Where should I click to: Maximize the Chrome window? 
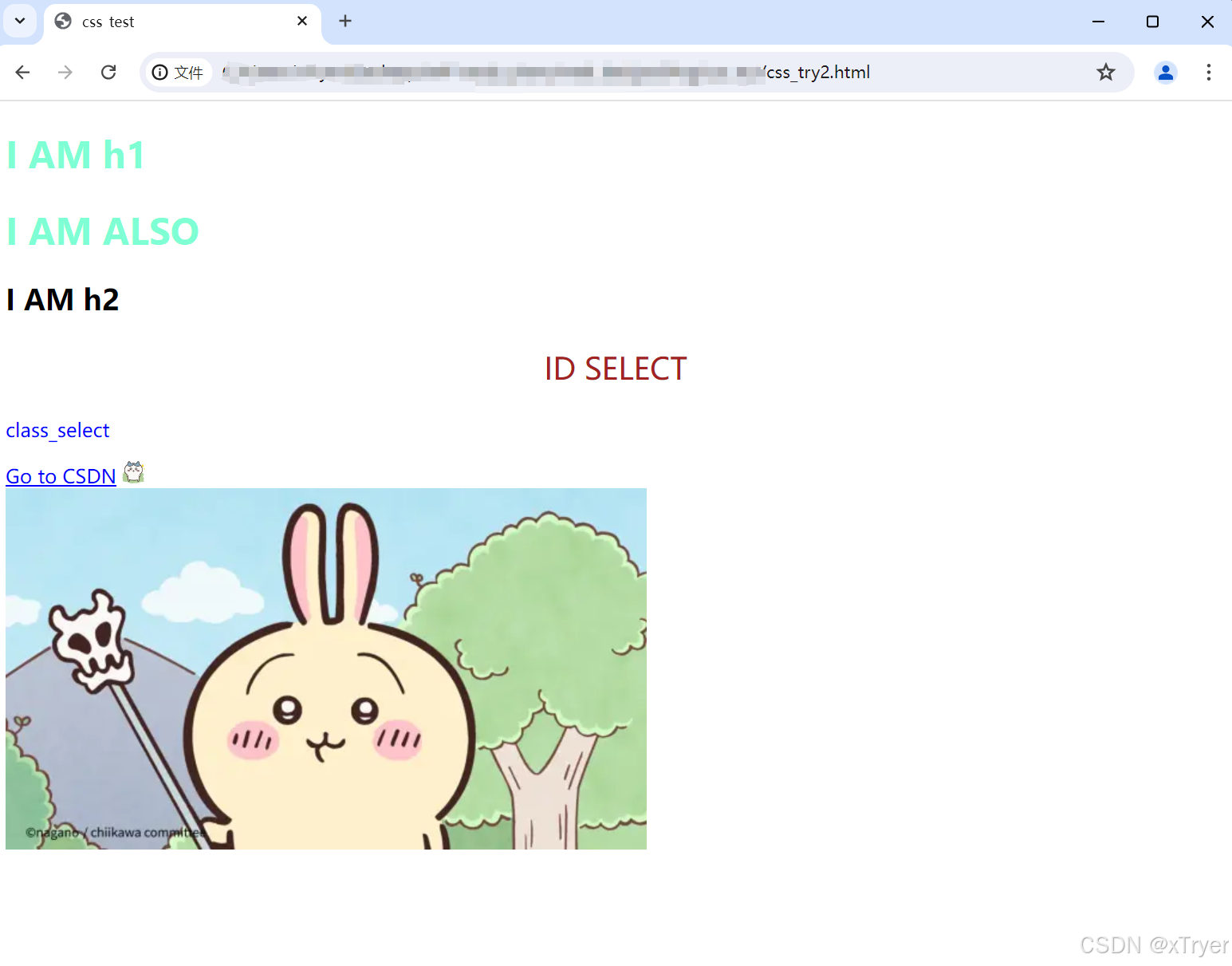click(x=1152, y=22)
